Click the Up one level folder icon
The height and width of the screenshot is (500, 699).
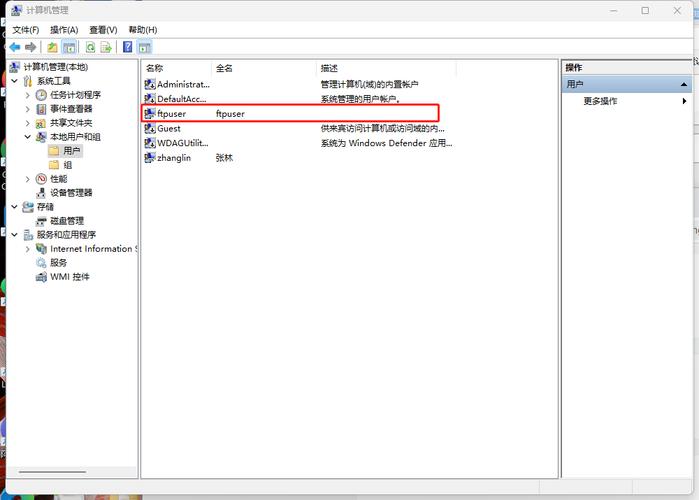point(53,47)
